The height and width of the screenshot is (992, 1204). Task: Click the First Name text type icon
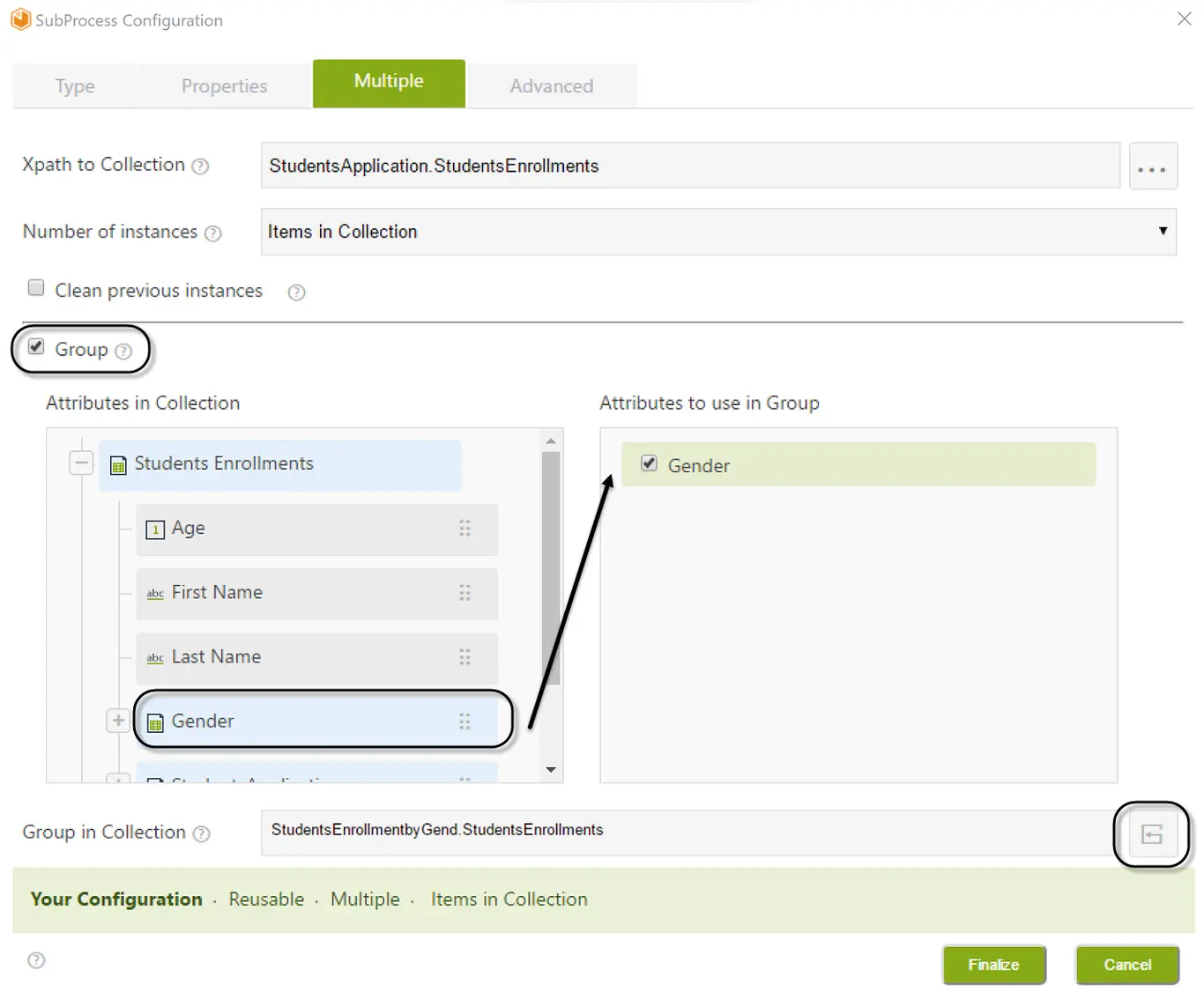coord(155,594)
